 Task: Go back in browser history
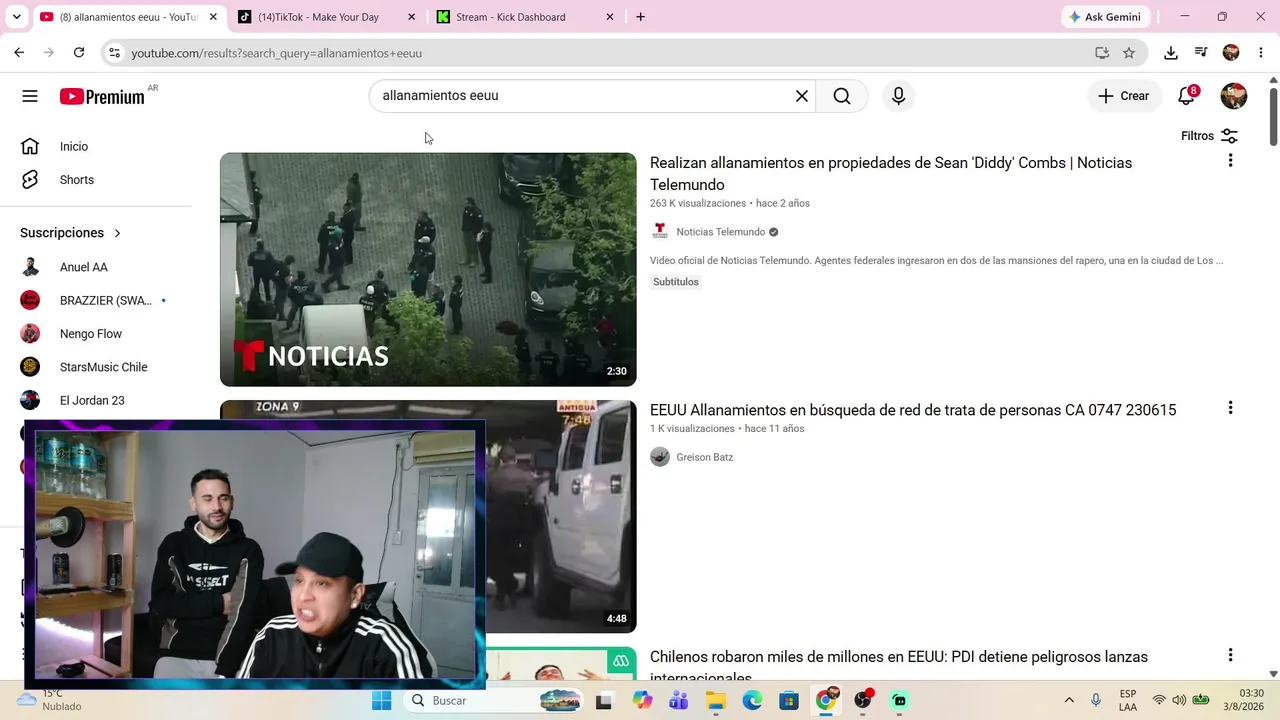coord(19,53)
